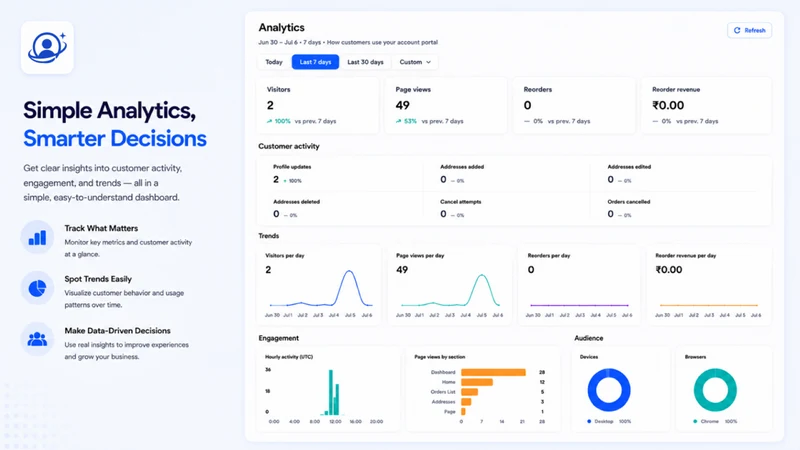Viewport: 800px width, 450px height.
Task: Click the Dashboard bar in page views chart
Action: coord(493,372)
